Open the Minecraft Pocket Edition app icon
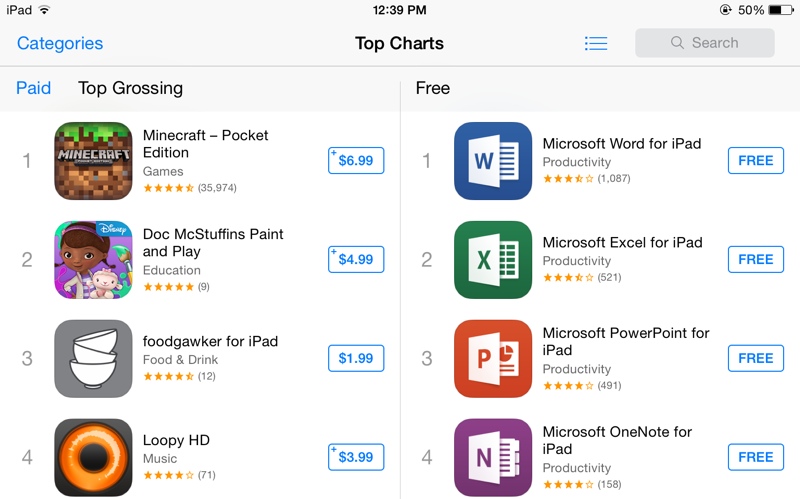This screenshot has width=800, height=499. coord(93,160)
